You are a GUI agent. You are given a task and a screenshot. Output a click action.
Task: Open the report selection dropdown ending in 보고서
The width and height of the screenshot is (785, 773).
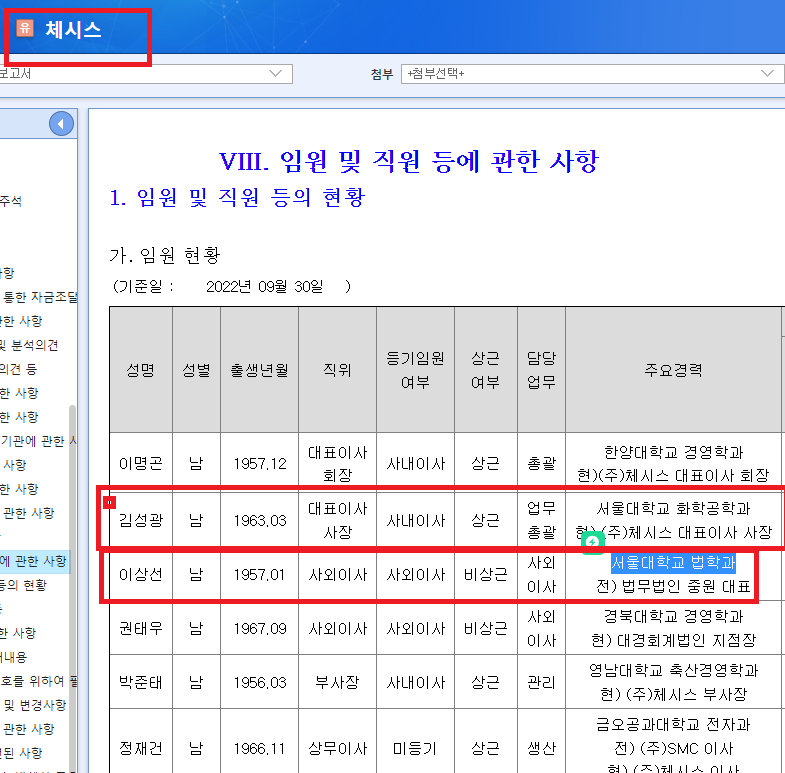pos(145,74)
